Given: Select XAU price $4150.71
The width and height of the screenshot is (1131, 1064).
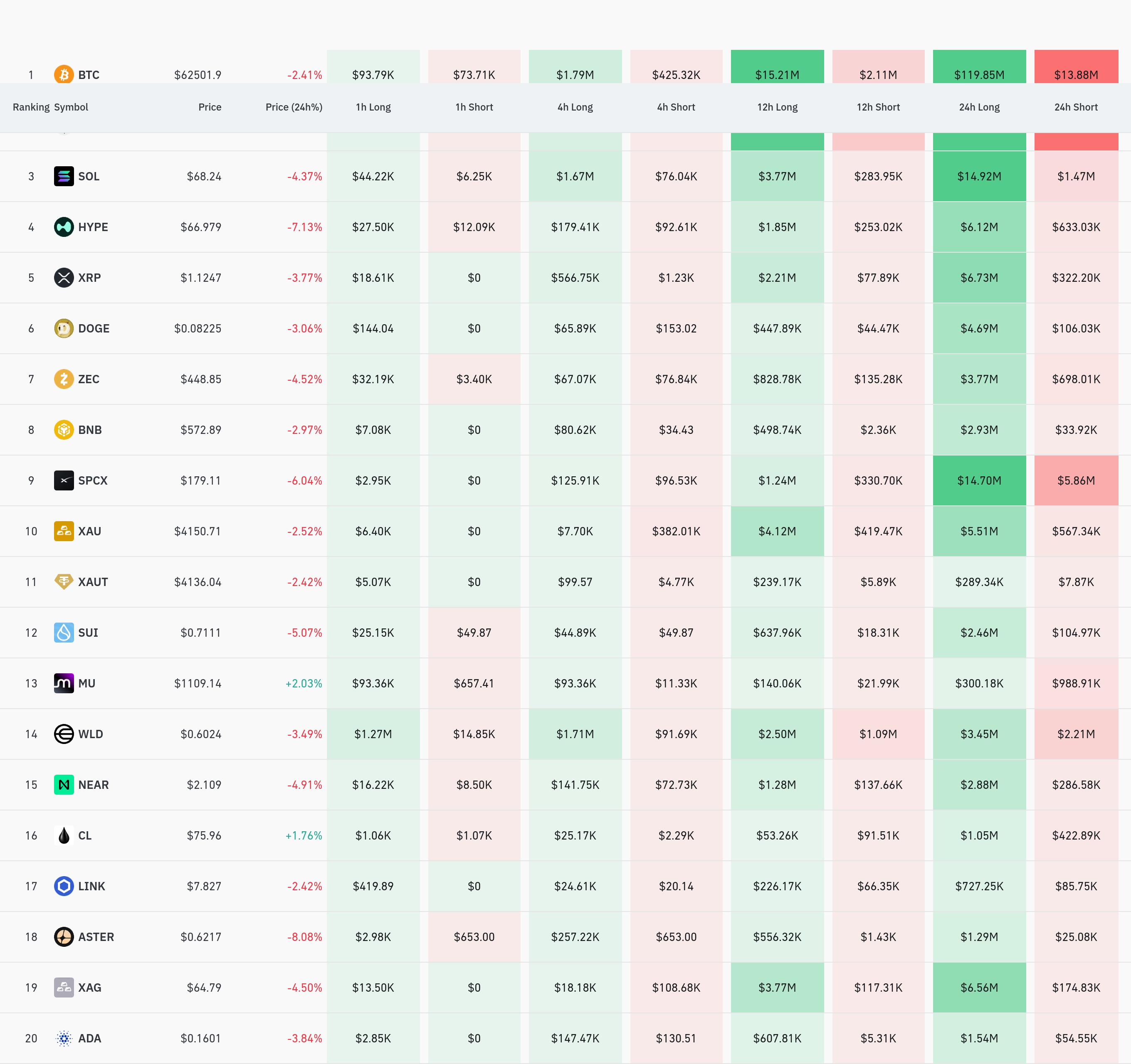Looking at the screenshot, I should click(198, 531).
